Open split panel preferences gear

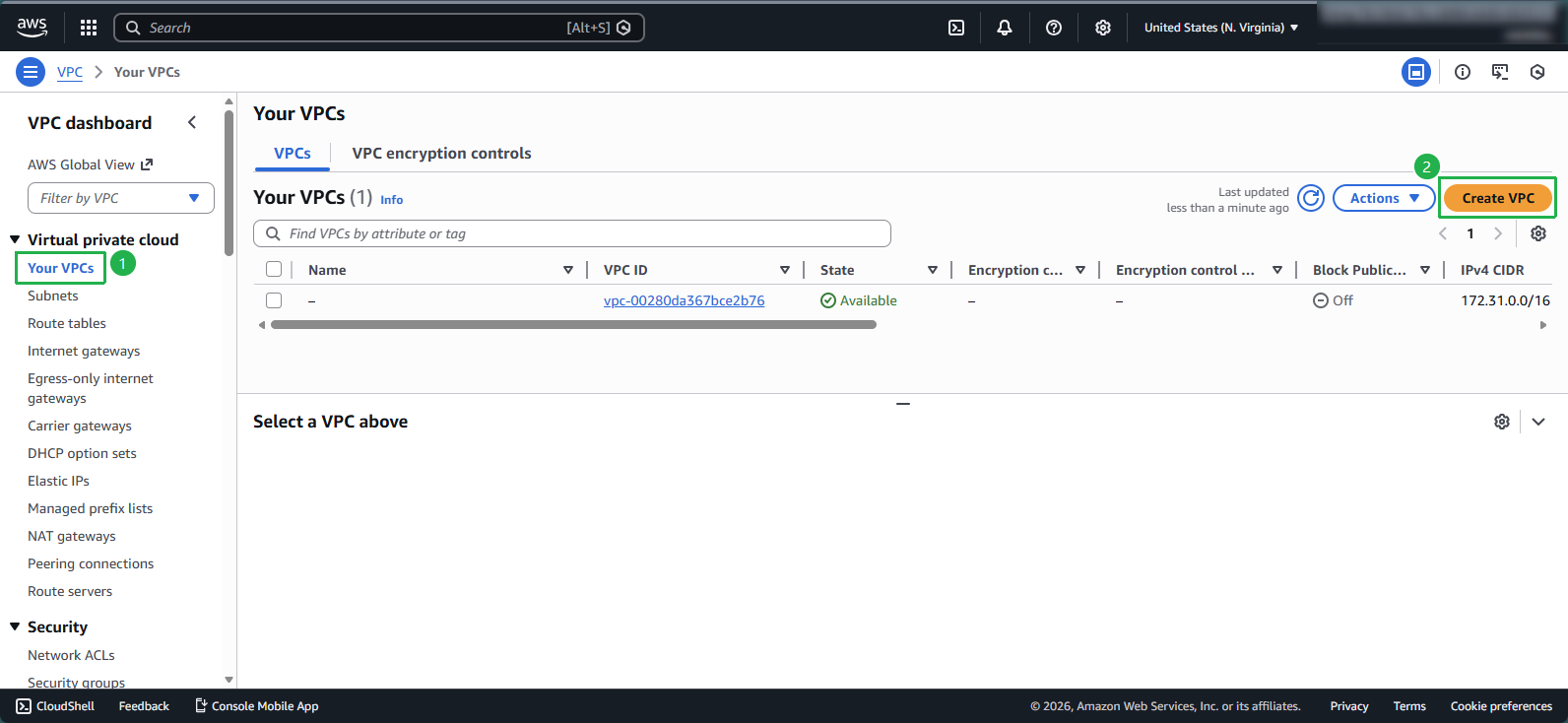coord(1502,422)
